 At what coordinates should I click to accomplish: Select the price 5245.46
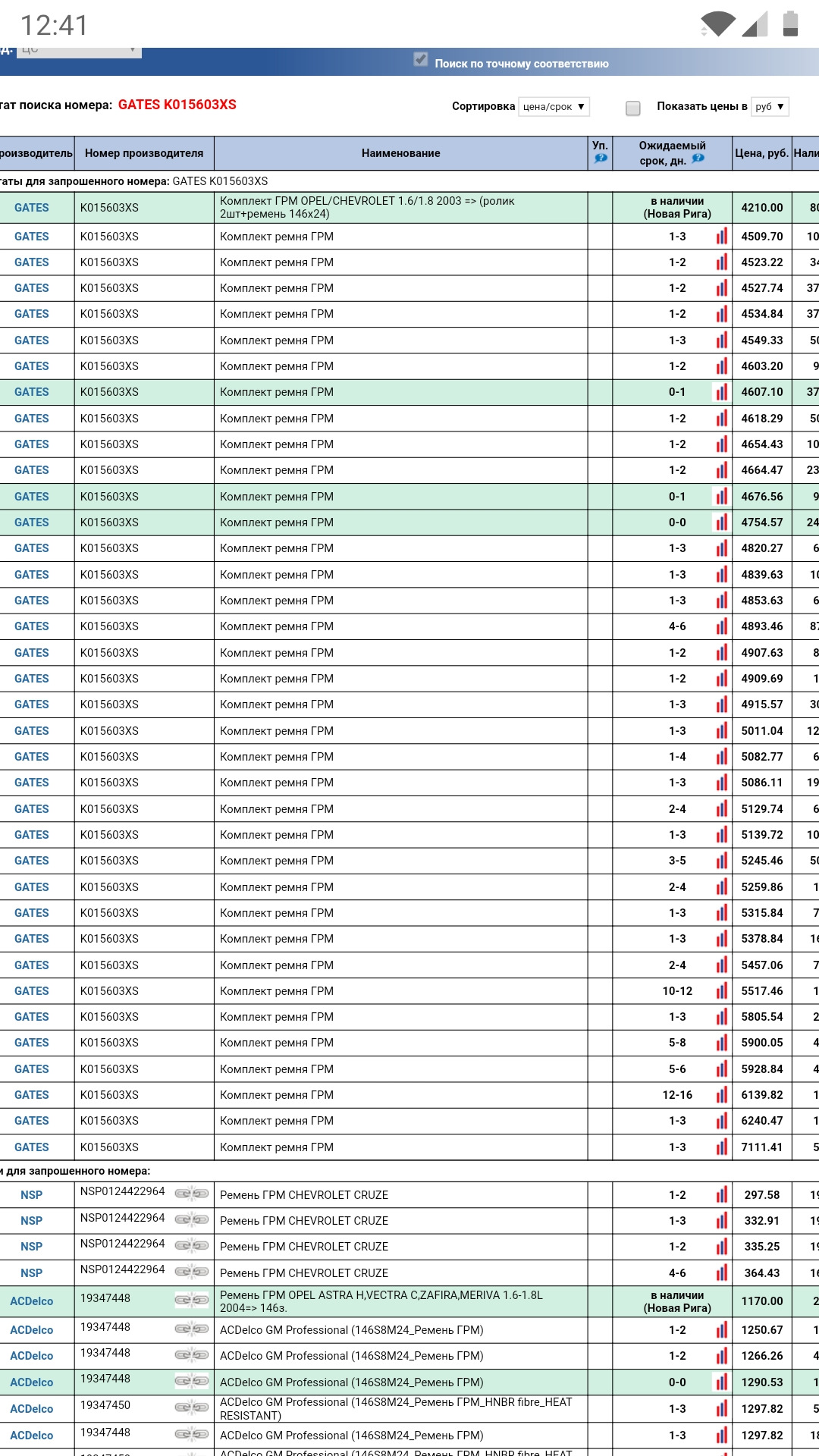pyautogui.click(x=762, y=861)
